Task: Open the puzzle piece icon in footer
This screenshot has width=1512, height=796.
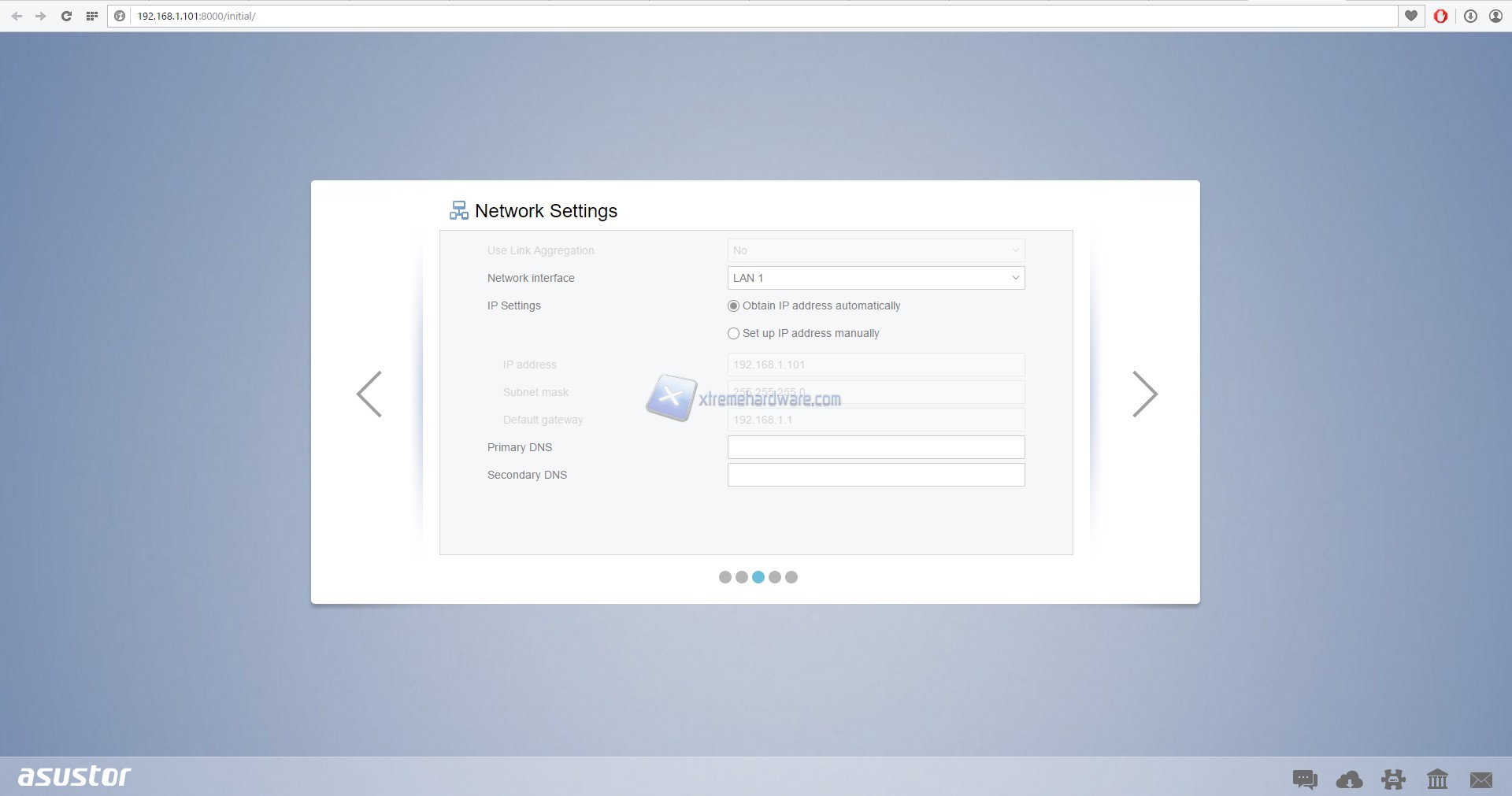Action: tap(1393, 779)
